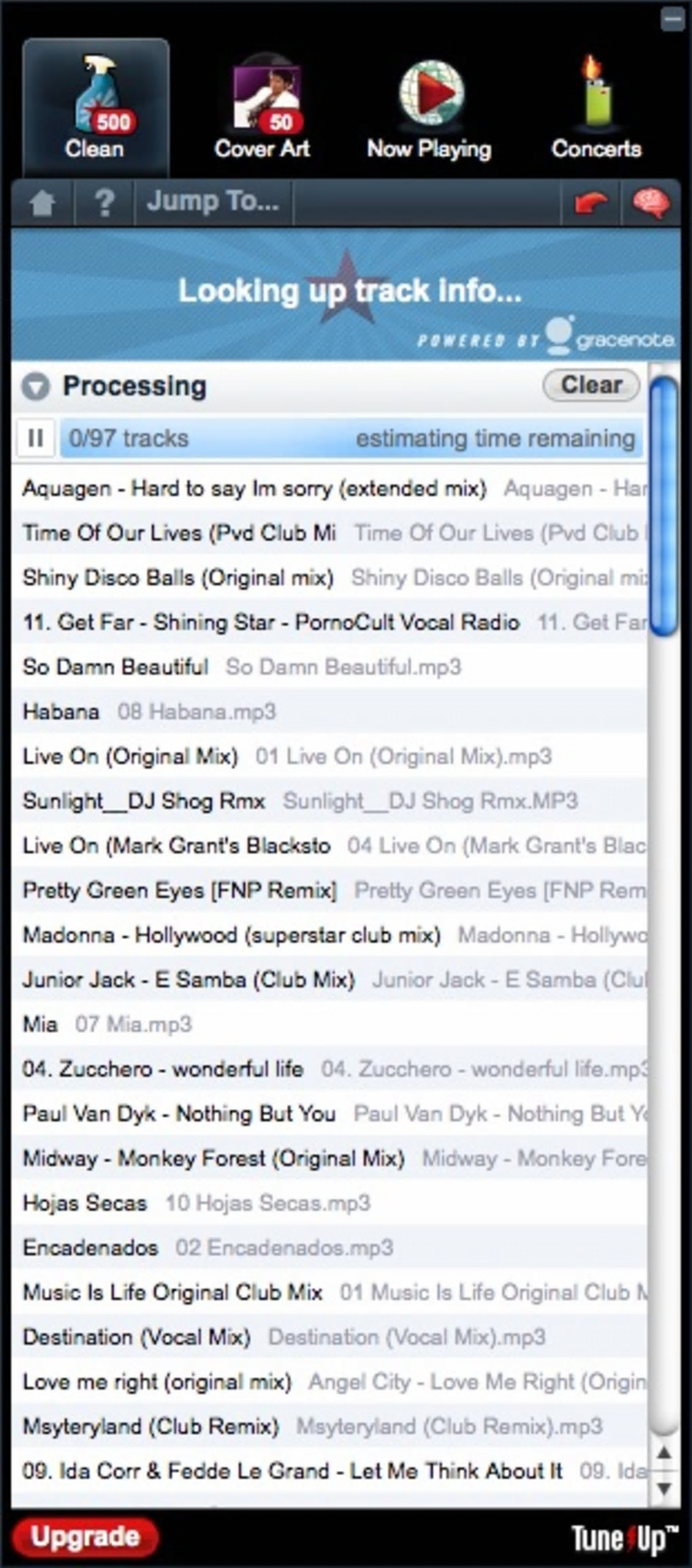Open the Clean tab with spray bottle
The height and width of the screenshot is (1568, 692).
96,108
